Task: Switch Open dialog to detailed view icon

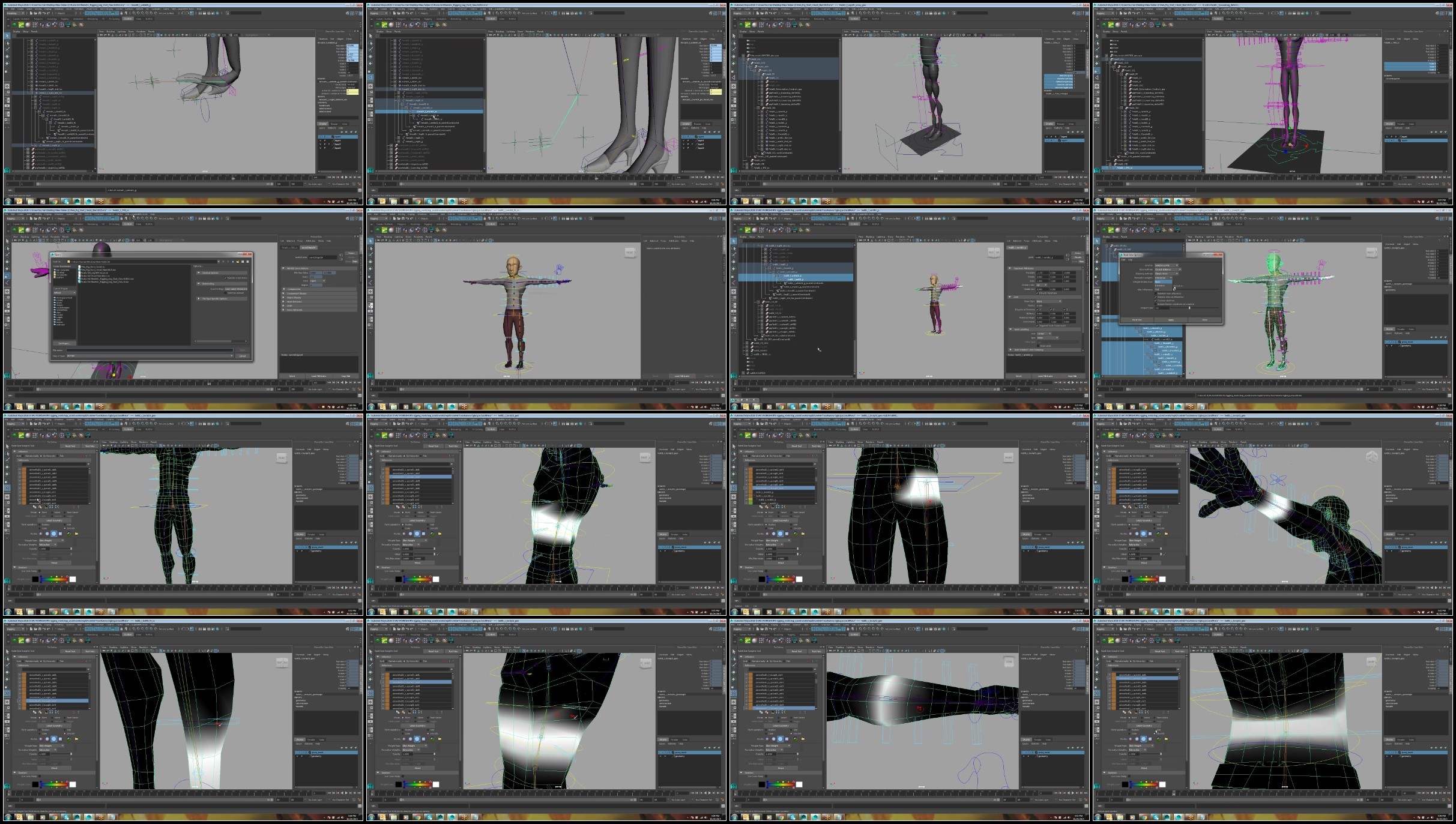Action: pyautogui.click(x=247, y=262)
